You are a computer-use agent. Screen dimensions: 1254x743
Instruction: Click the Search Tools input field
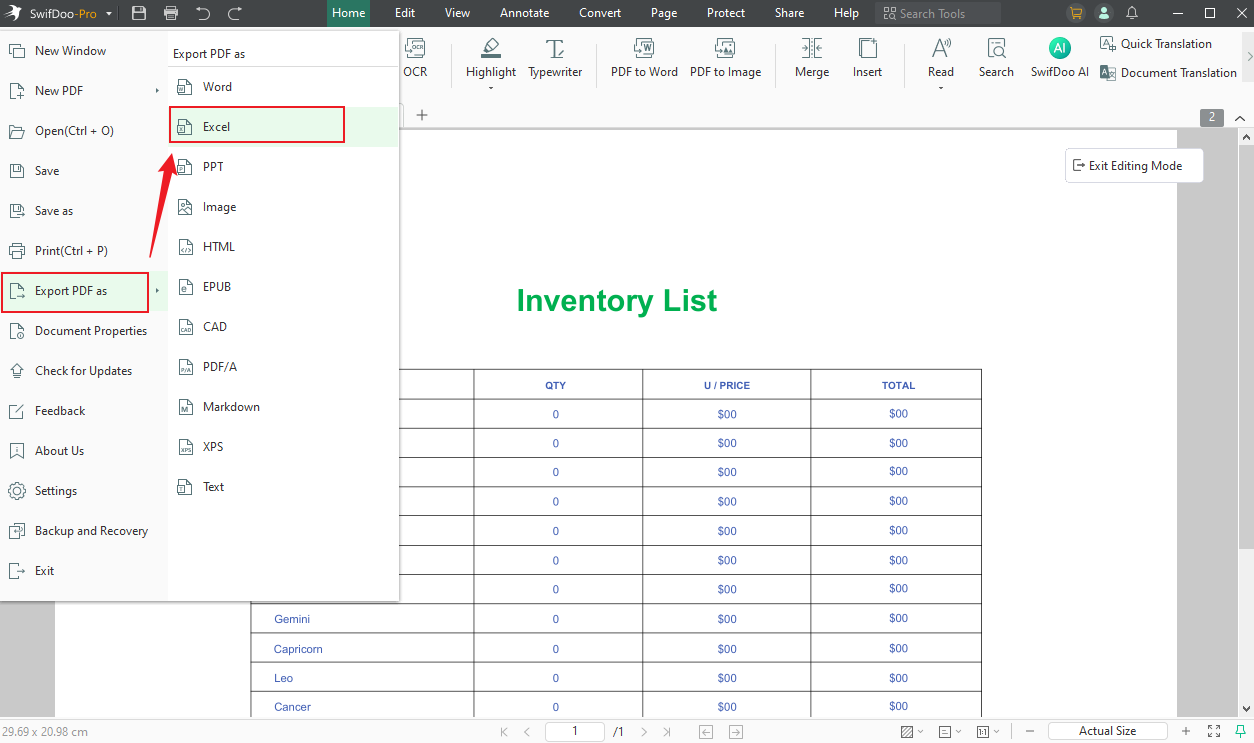coord(938,13)
